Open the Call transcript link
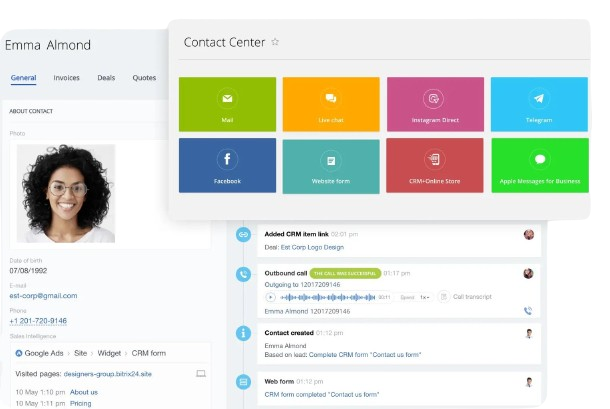This screenshot has width=610, height=409. pos(472,297)
